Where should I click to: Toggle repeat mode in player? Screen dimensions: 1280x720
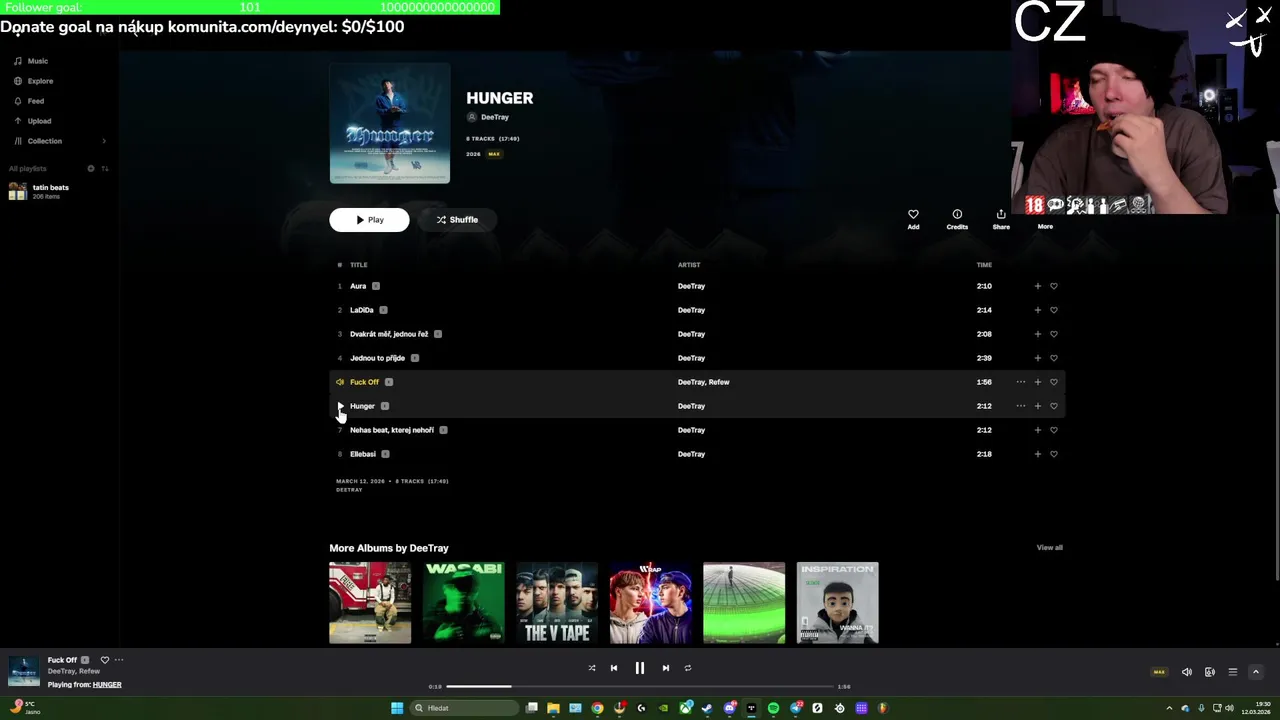coord(688,668)
